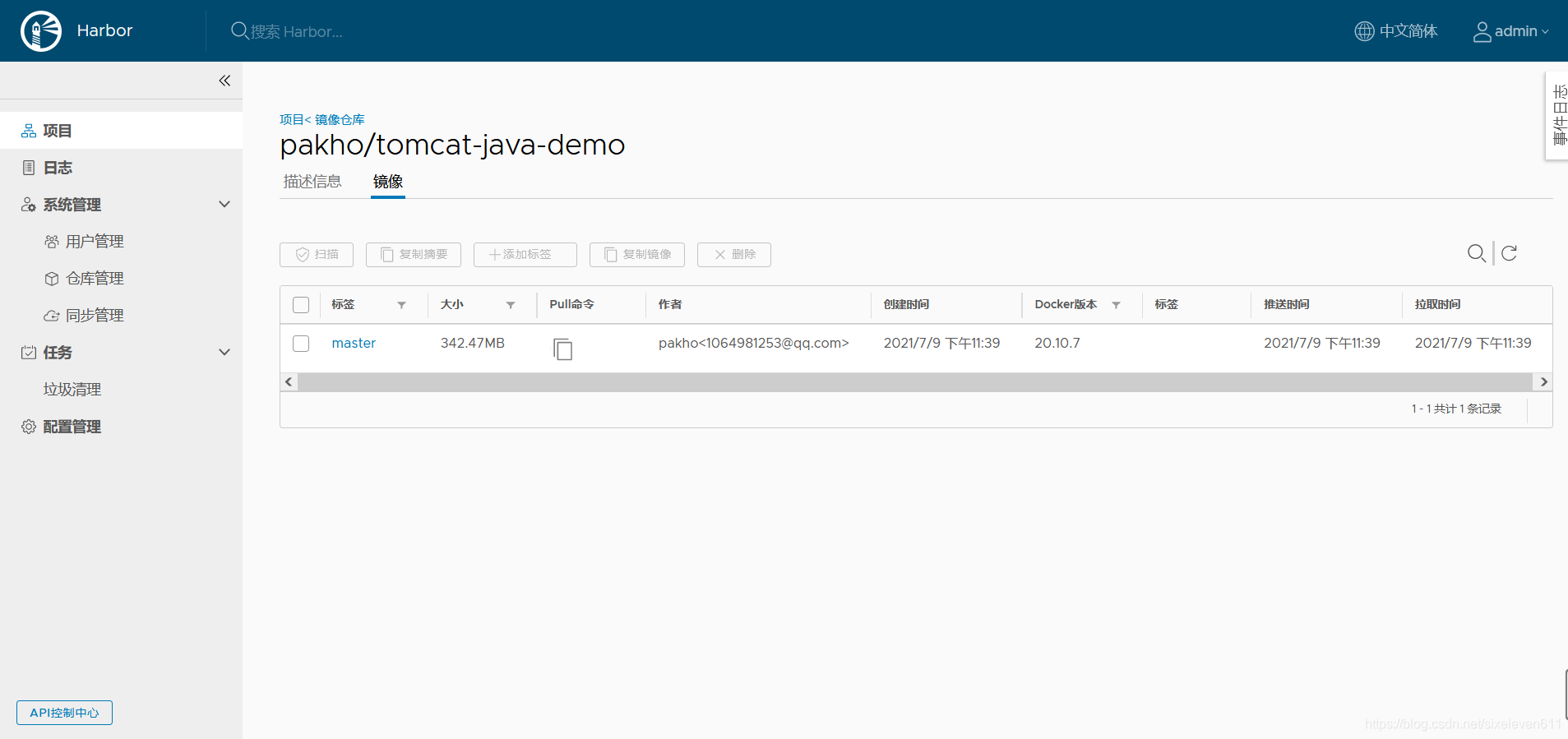Click the 推送时间 column header

(x=1287, y=305)
